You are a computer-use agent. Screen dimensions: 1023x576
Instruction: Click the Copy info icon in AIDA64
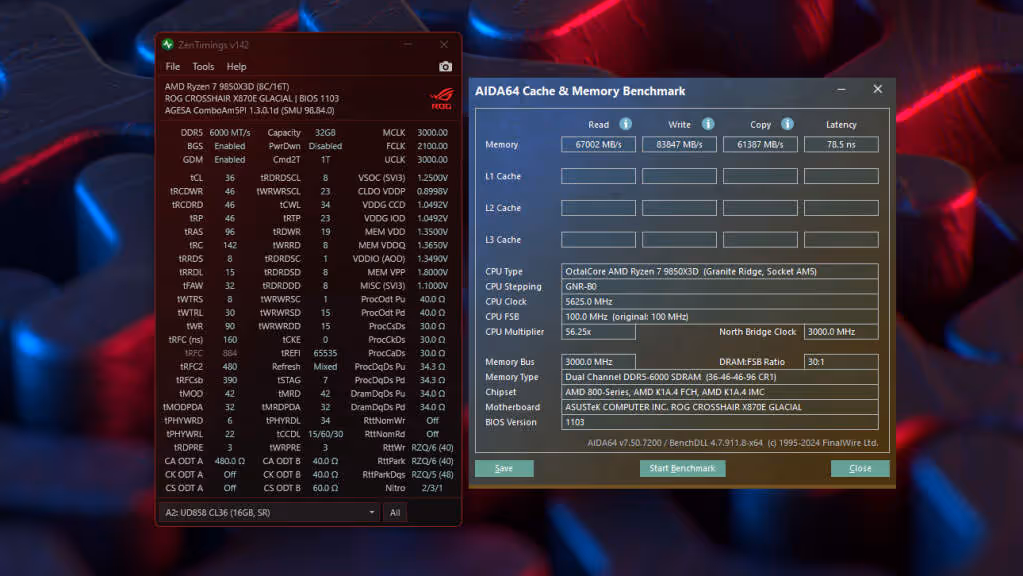787,124
